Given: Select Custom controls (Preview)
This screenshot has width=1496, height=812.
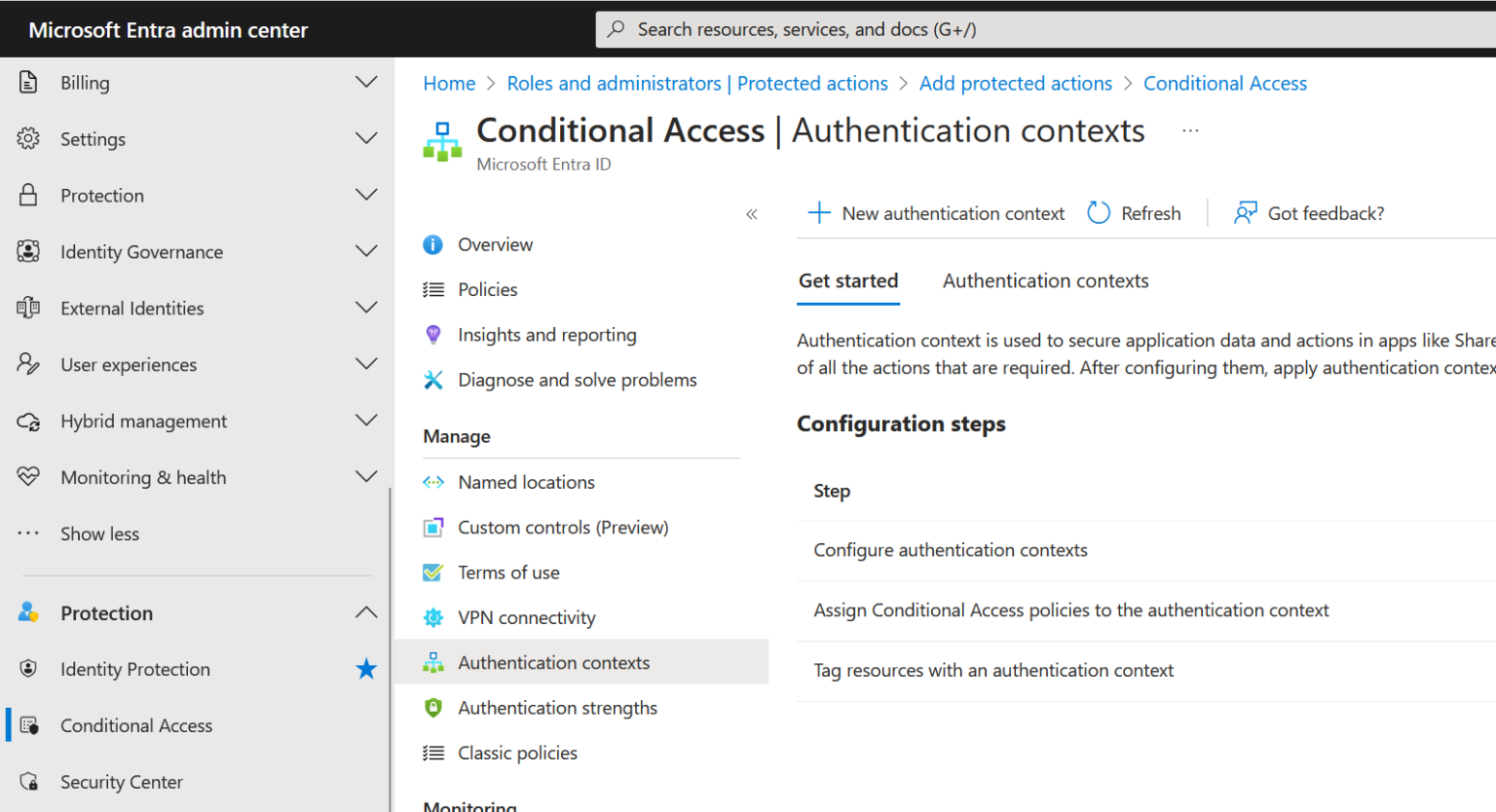Looking at the screenshot, I should (x=563, y=527).
